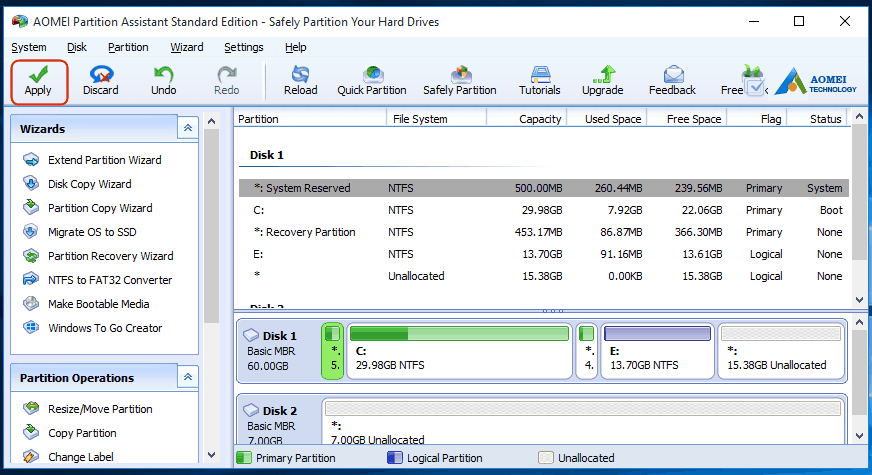Click the Disk 2 icon in disk map
Image resolution: width=872 pixels, height=475 pixels.
pos(251,410)
